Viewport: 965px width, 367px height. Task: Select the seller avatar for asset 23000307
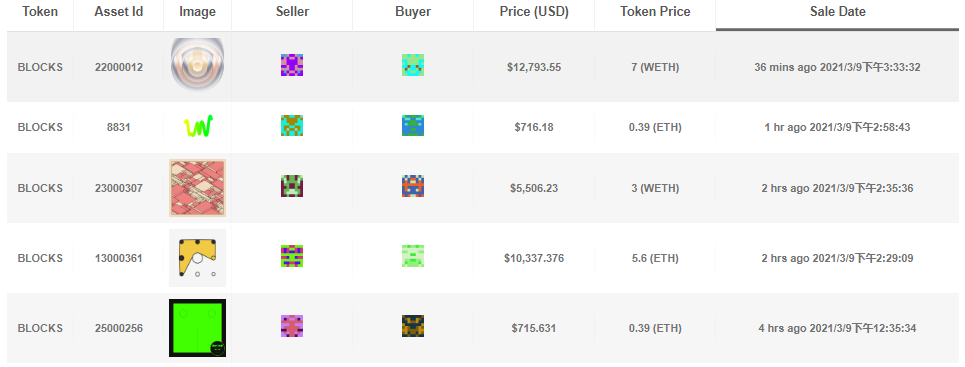coord(292,186)
